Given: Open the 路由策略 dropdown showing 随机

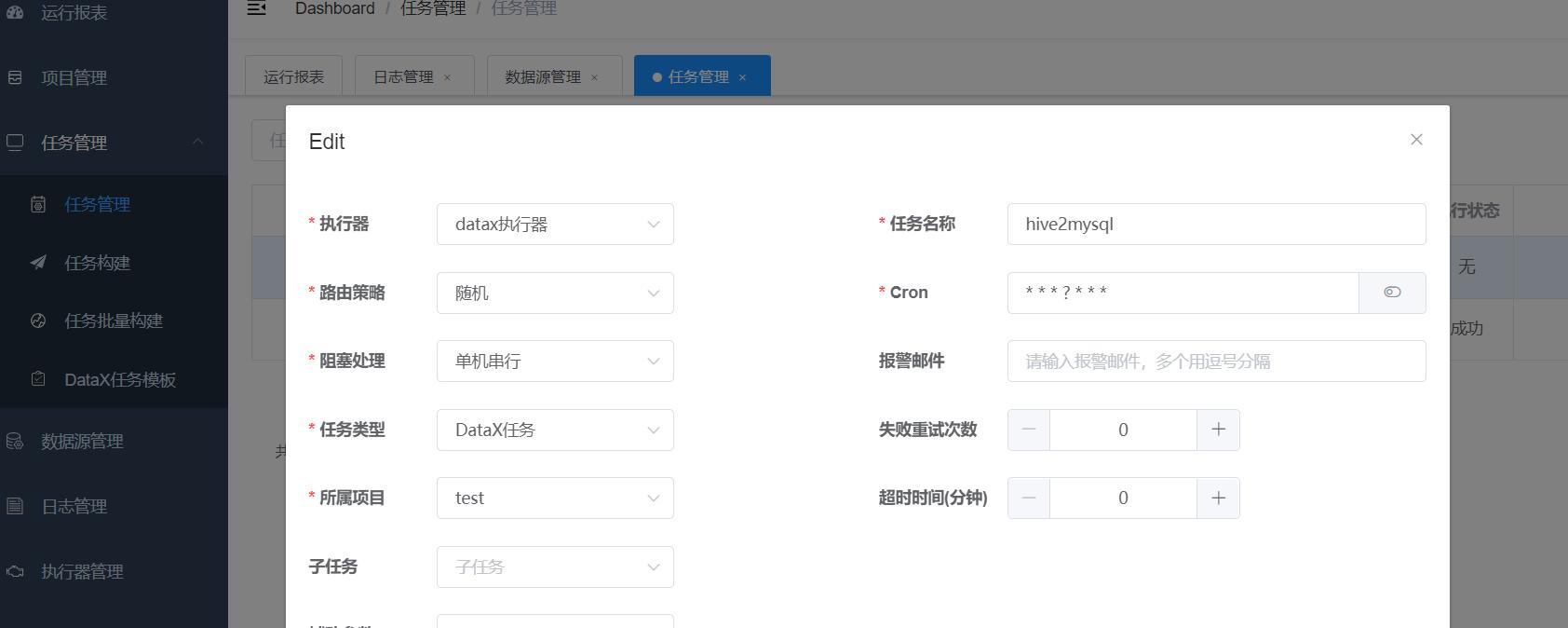Looking at the screenshot, I should click(x=555, y=293).
